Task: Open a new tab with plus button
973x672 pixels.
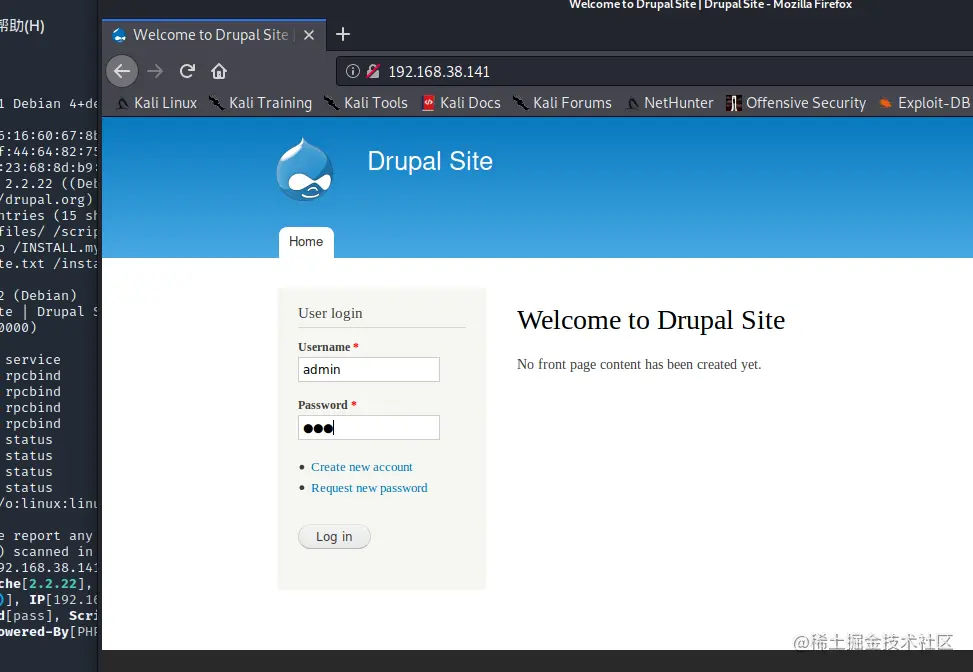Action: [x=343, y=34]
